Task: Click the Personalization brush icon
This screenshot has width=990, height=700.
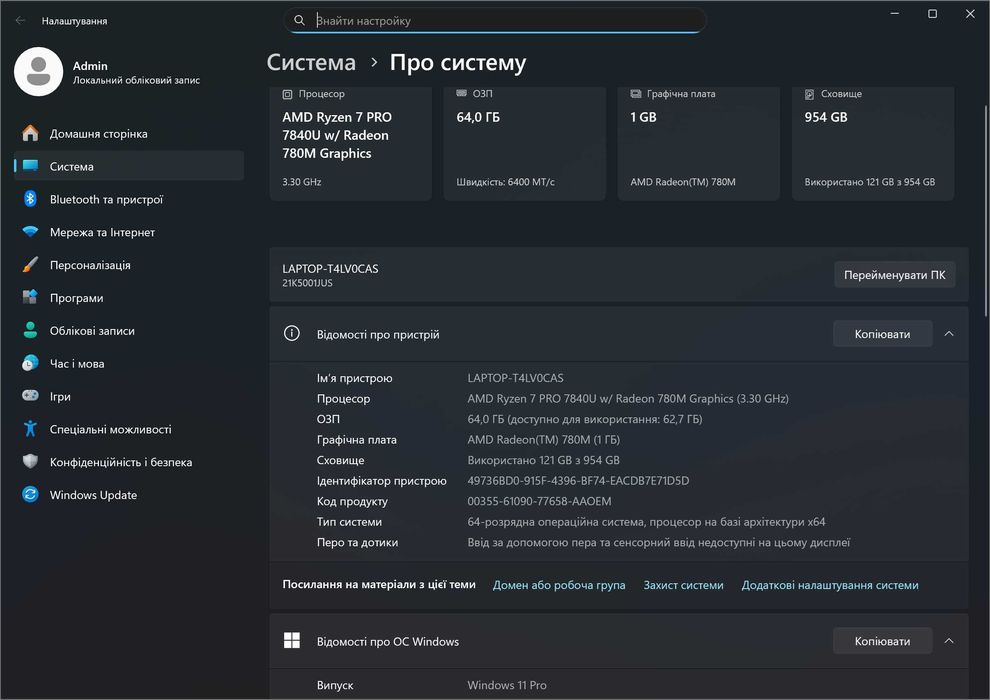Action: click(30, 264)
